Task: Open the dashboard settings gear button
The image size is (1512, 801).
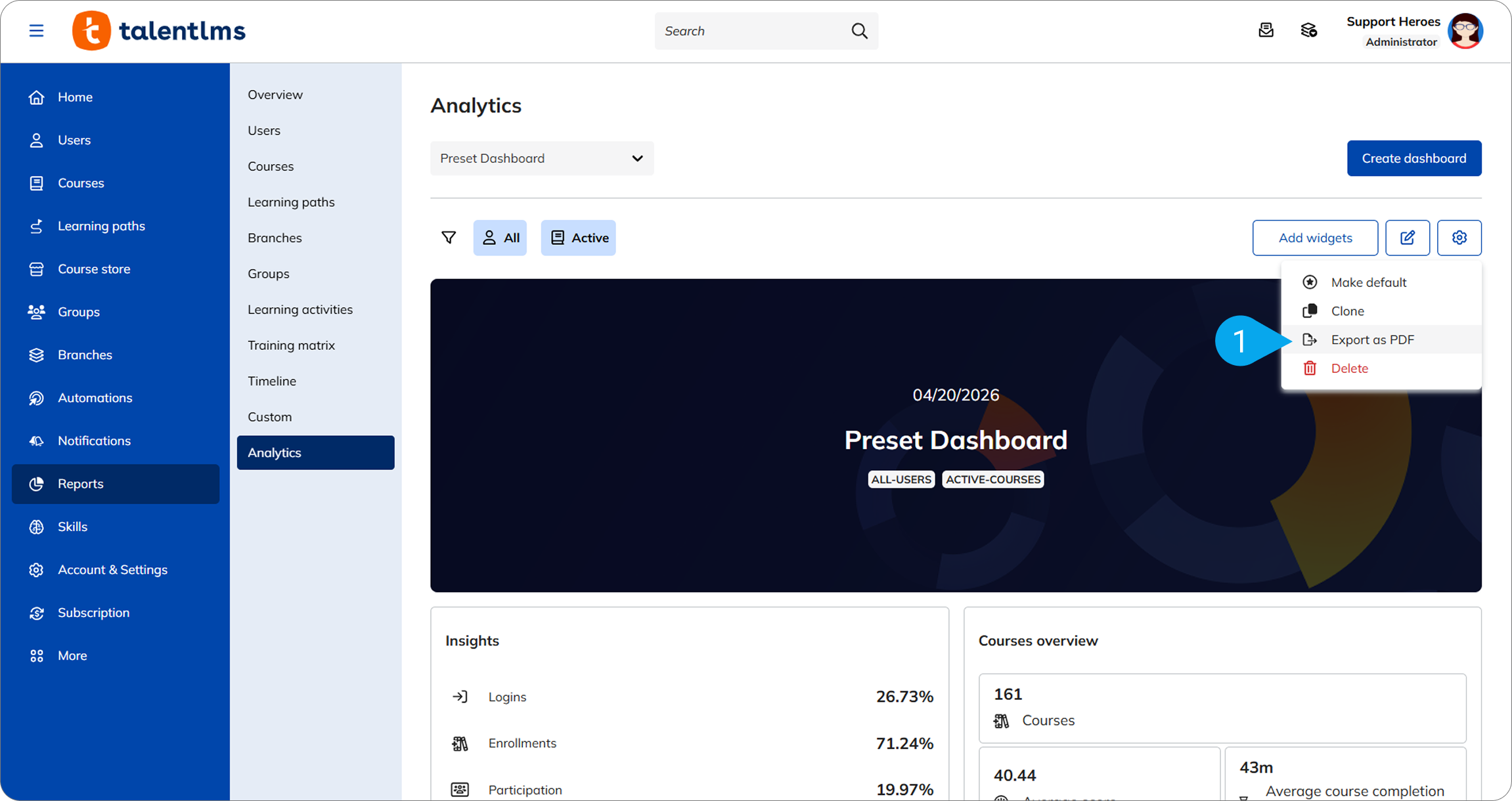Action: (x=1459, y=238)
